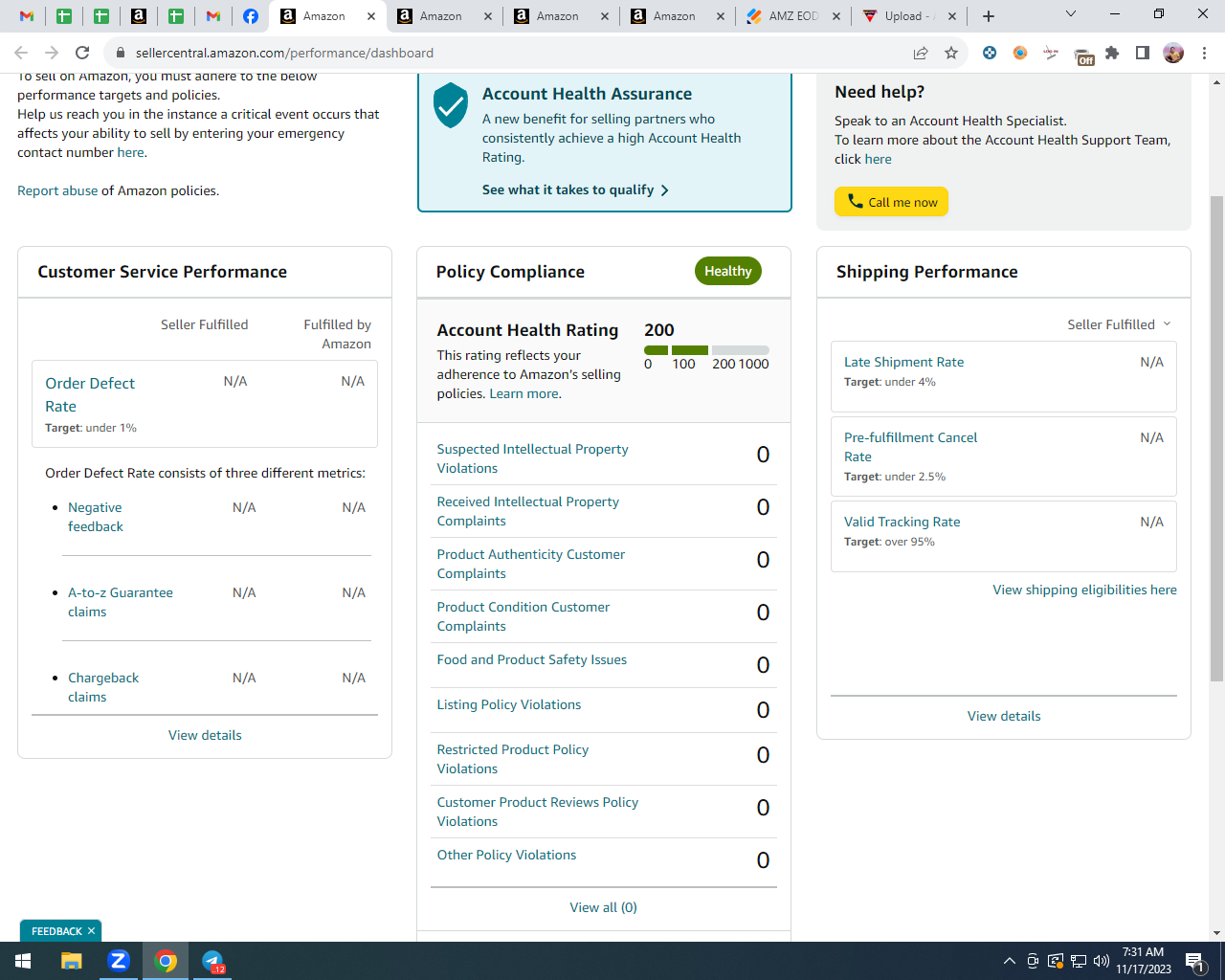Expand the Seller Fulfilled dropdown in Shipping Performance
The height and width of the screenshot is (980, 1225).
pyautogui.click(x=1119, y=324)
